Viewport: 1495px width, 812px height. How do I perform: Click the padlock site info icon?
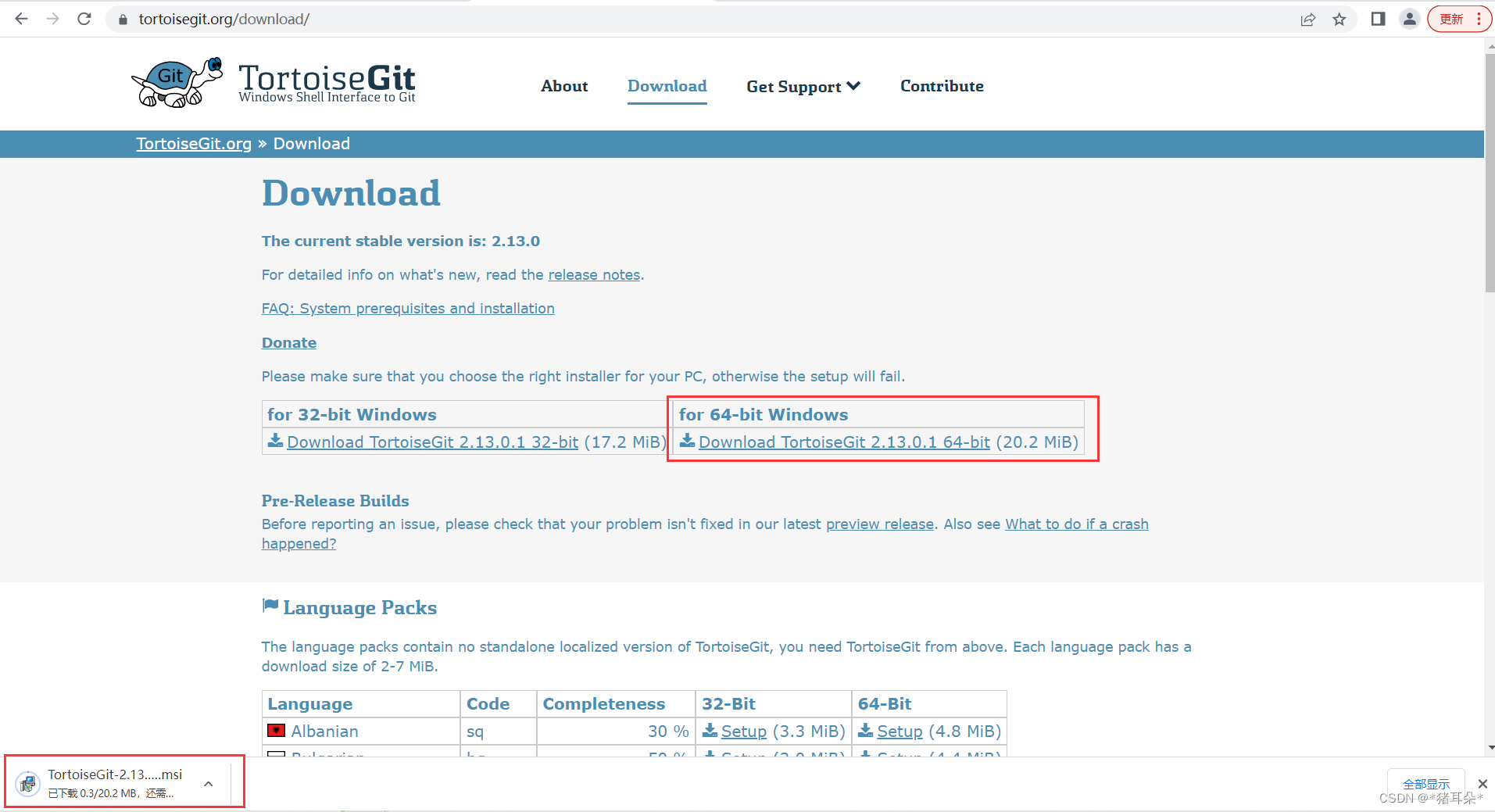[123, 20]
